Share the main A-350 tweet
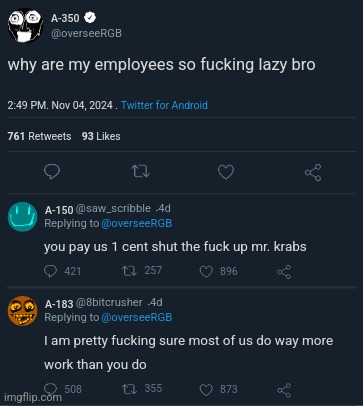Screen dimensions: 363x406 [313, 172]
